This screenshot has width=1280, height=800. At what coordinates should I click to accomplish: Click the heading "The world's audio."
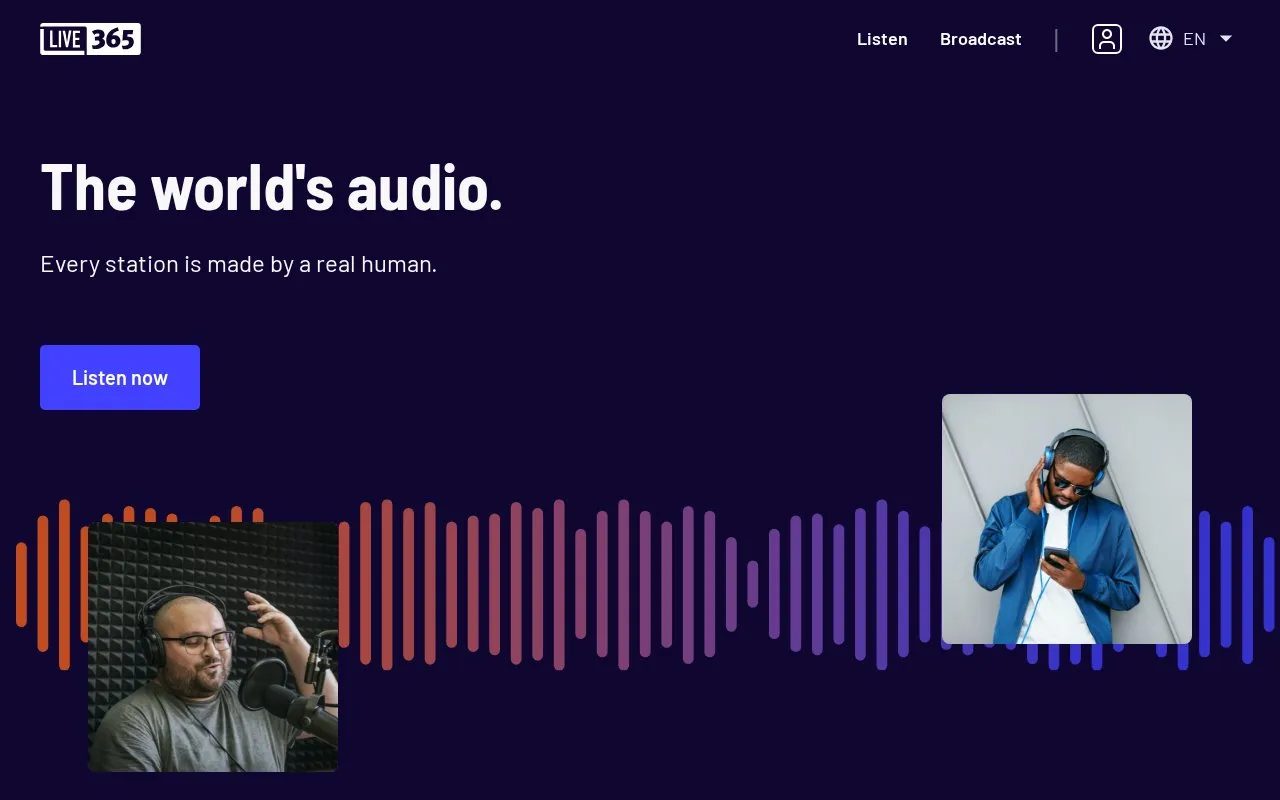(x=272, y=188)
